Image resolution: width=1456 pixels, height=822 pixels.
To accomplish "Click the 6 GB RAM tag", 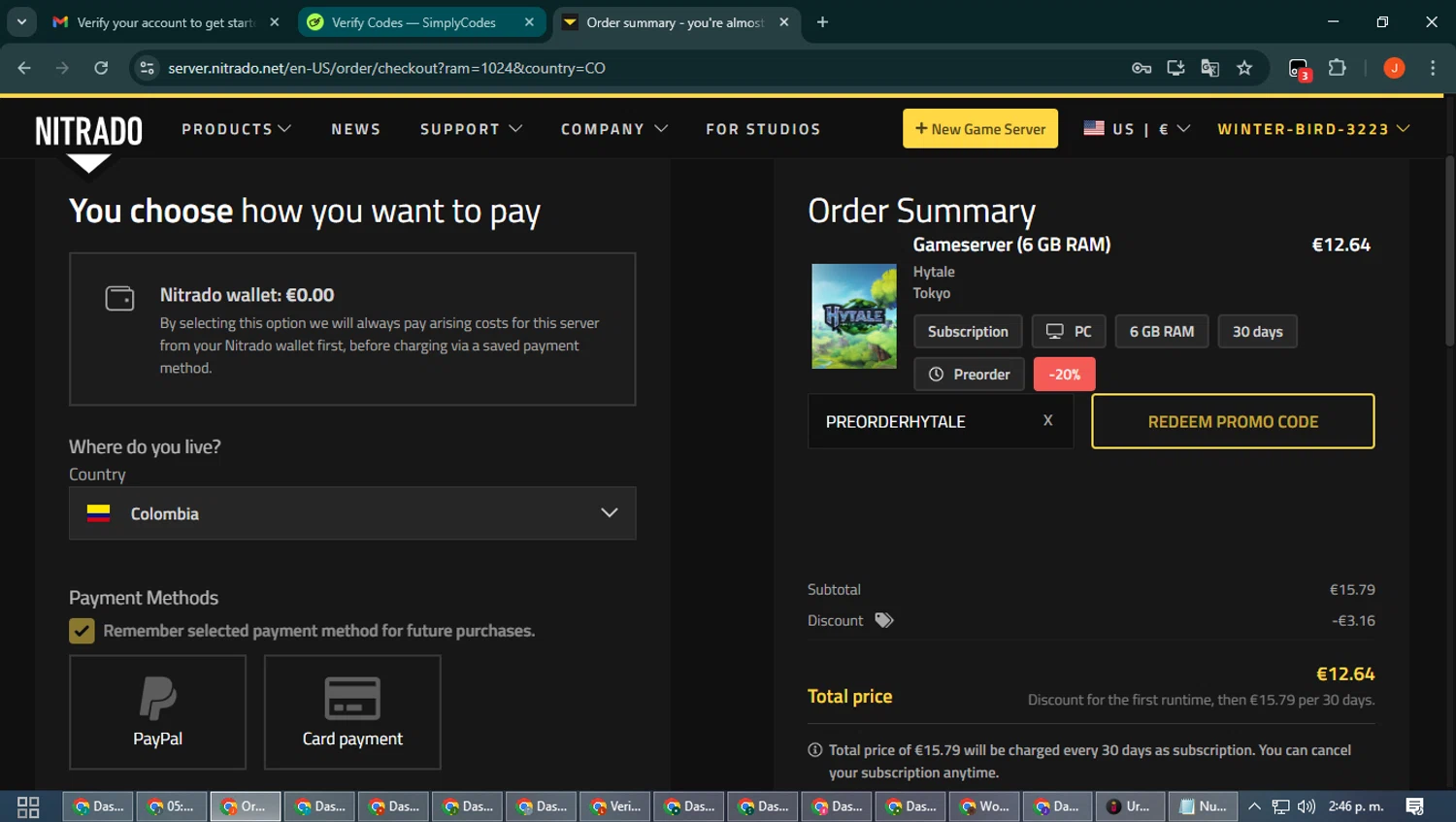I will pos(1162,332).
